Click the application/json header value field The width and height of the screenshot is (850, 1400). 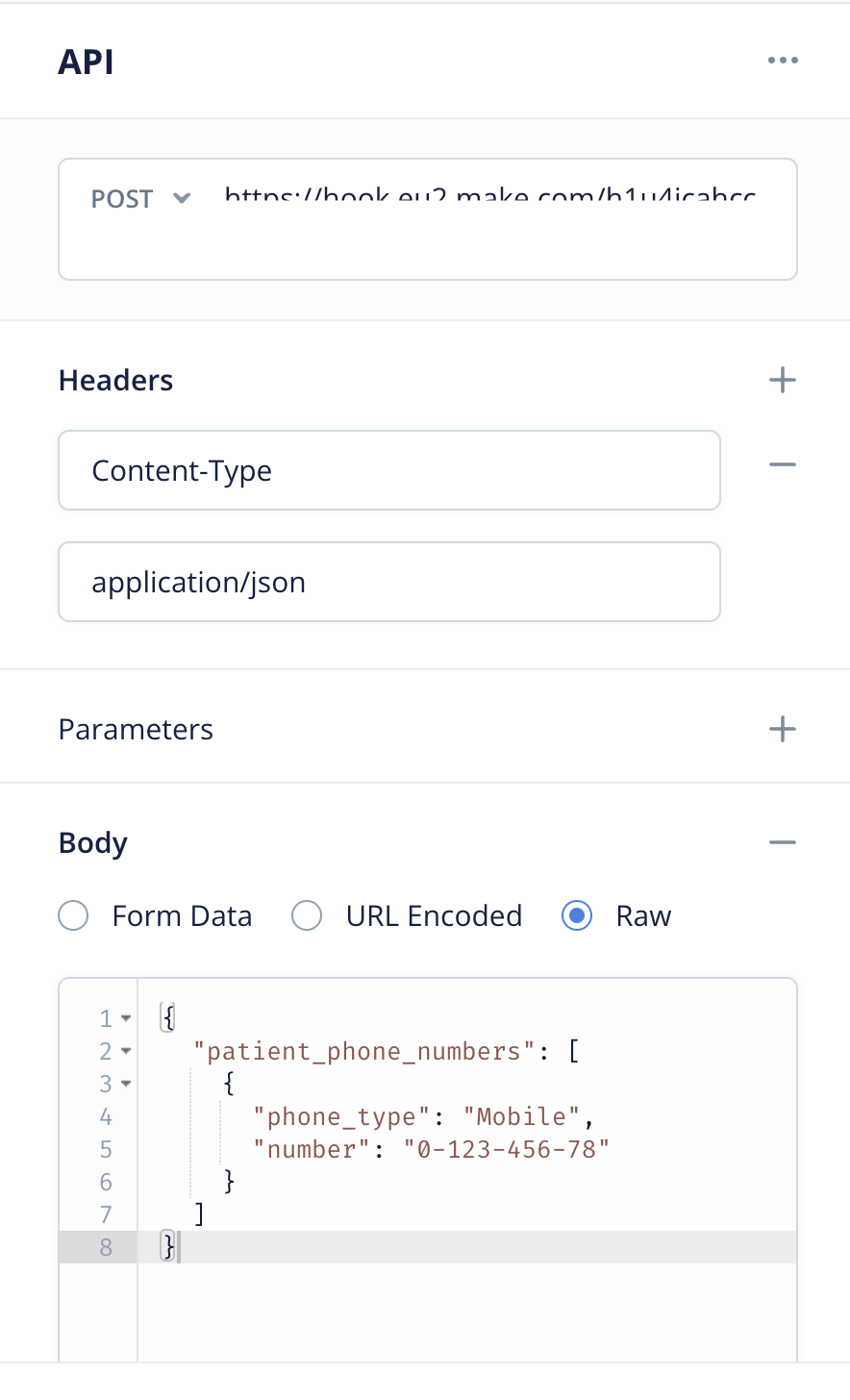click(389, 582)
